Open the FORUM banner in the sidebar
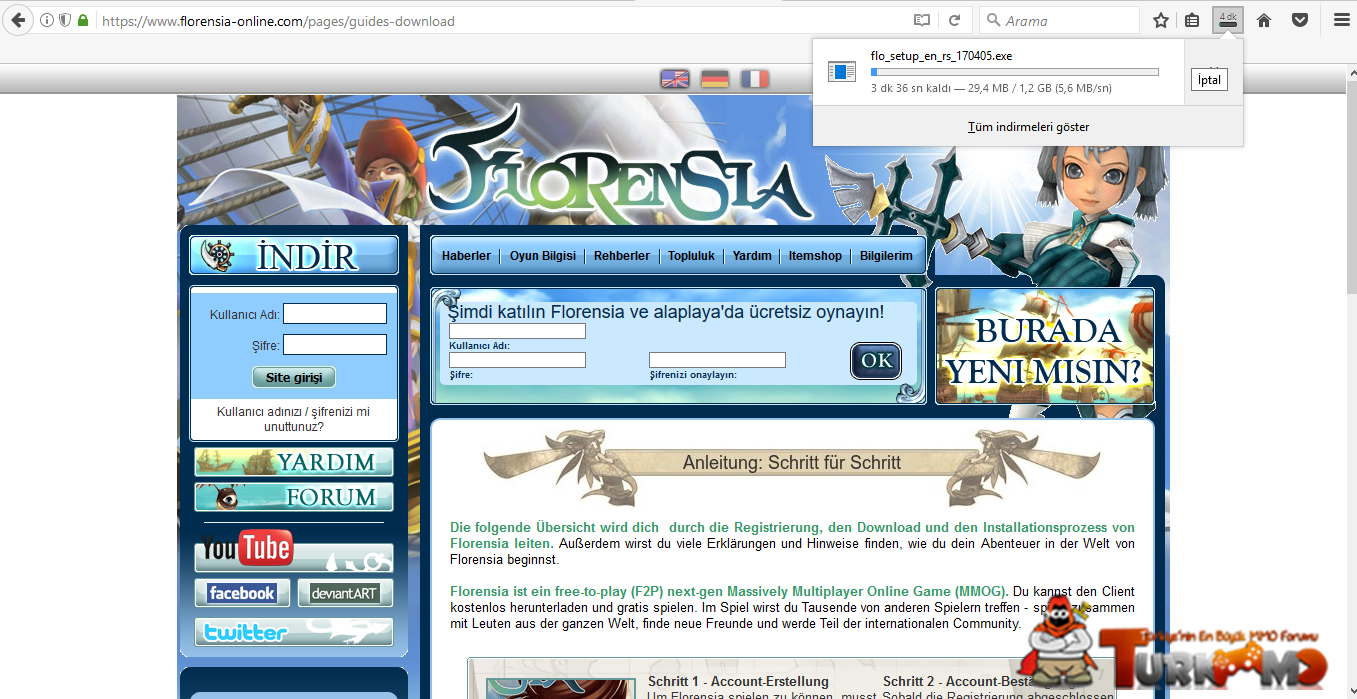Viewport: 1357px width, 699px height. coord(294,497)
